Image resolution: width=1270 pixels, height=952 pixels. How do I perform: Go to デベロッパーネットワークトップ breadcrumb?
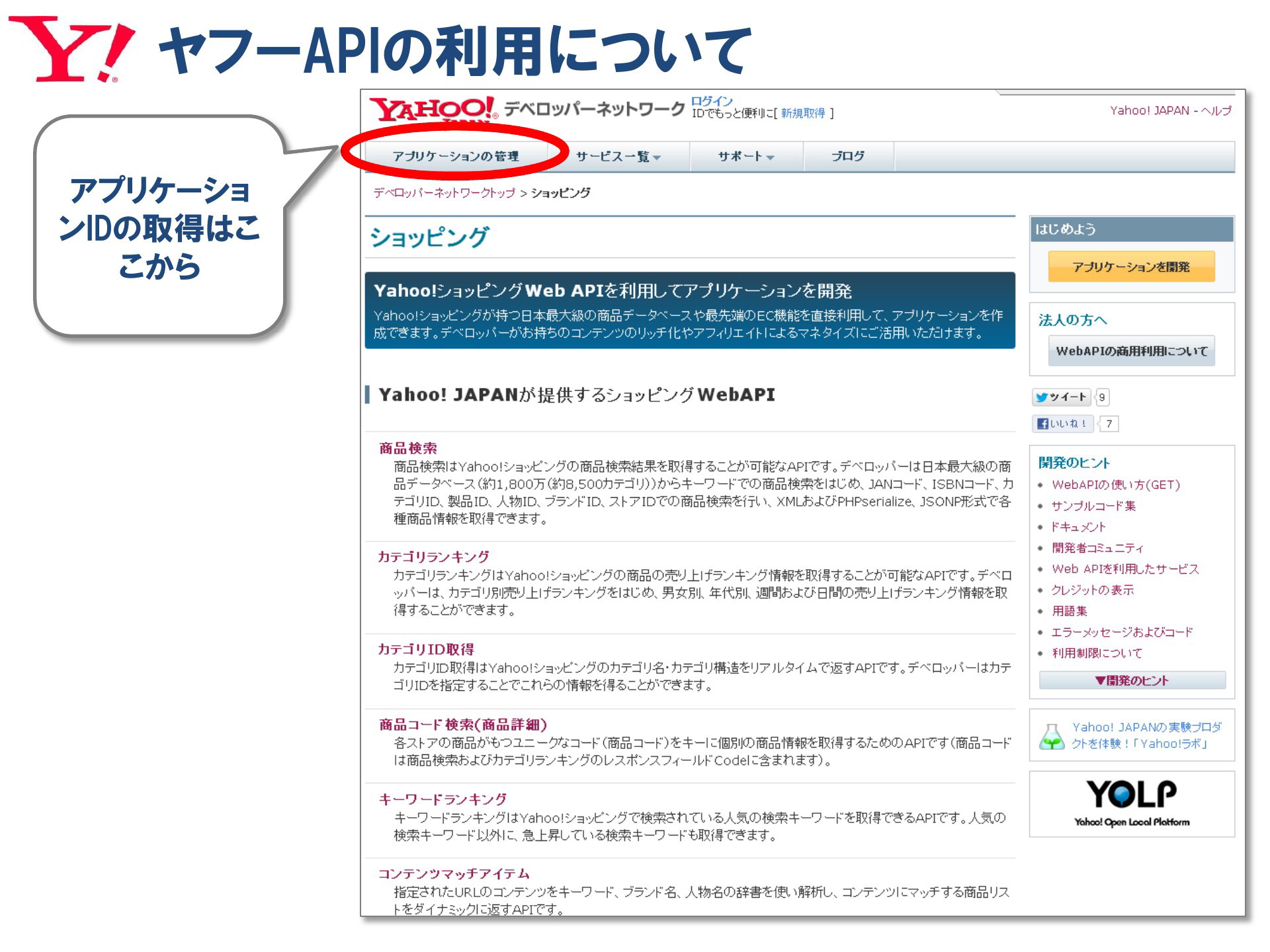point(444,192)
